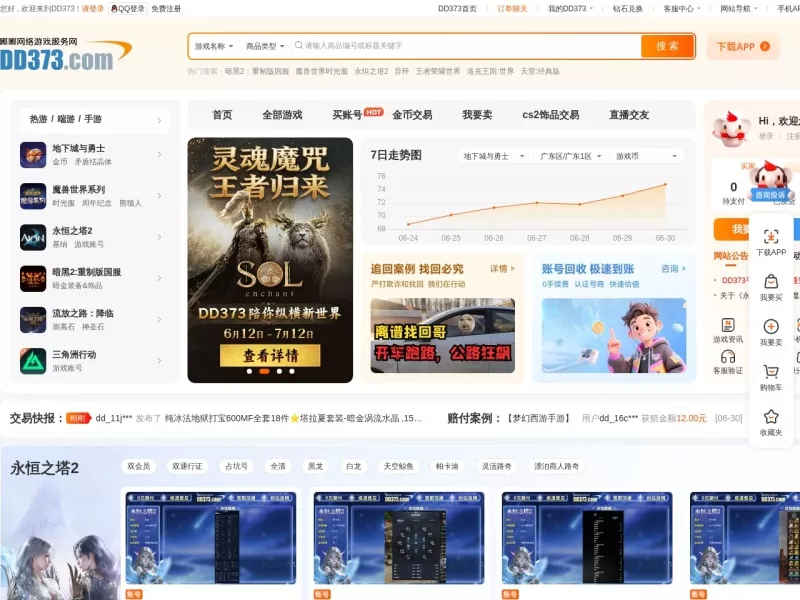Screen dimensions: 800x600
Task: Open the cs2饰品交易 tab
Action: click(x=551, y=115)
